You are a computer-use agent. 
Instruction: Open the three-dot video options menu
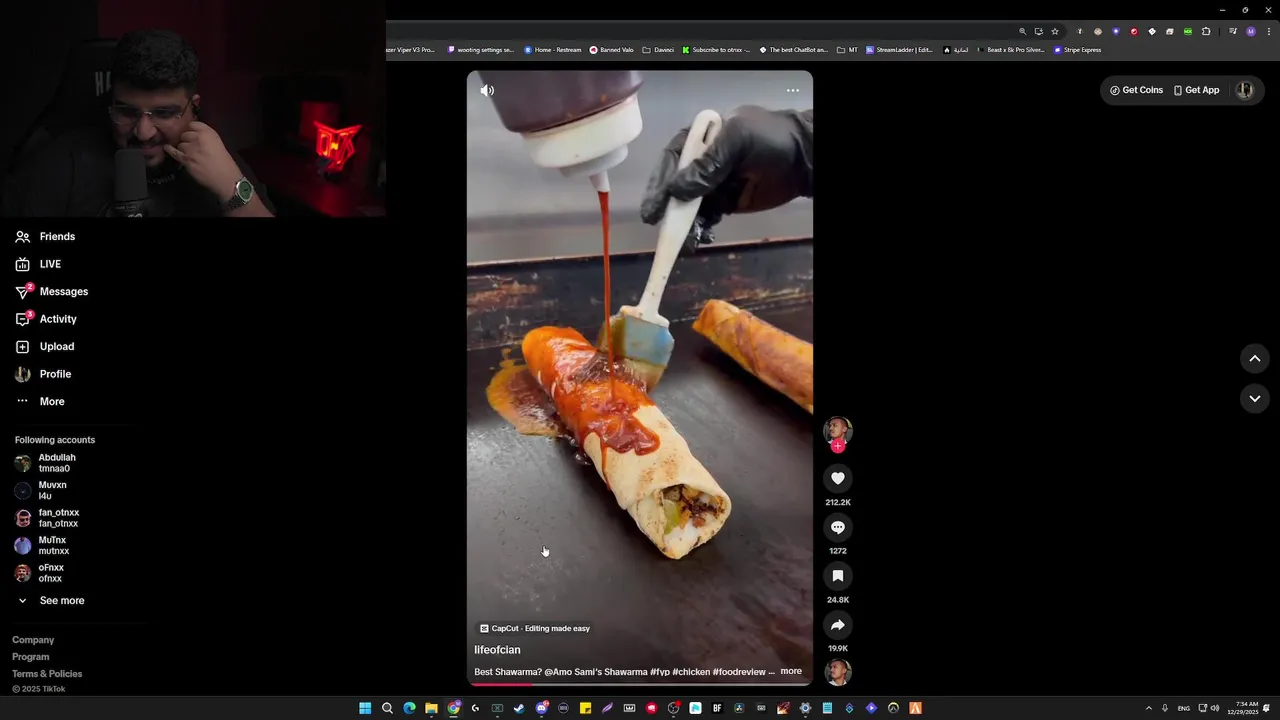coord(793,90)
